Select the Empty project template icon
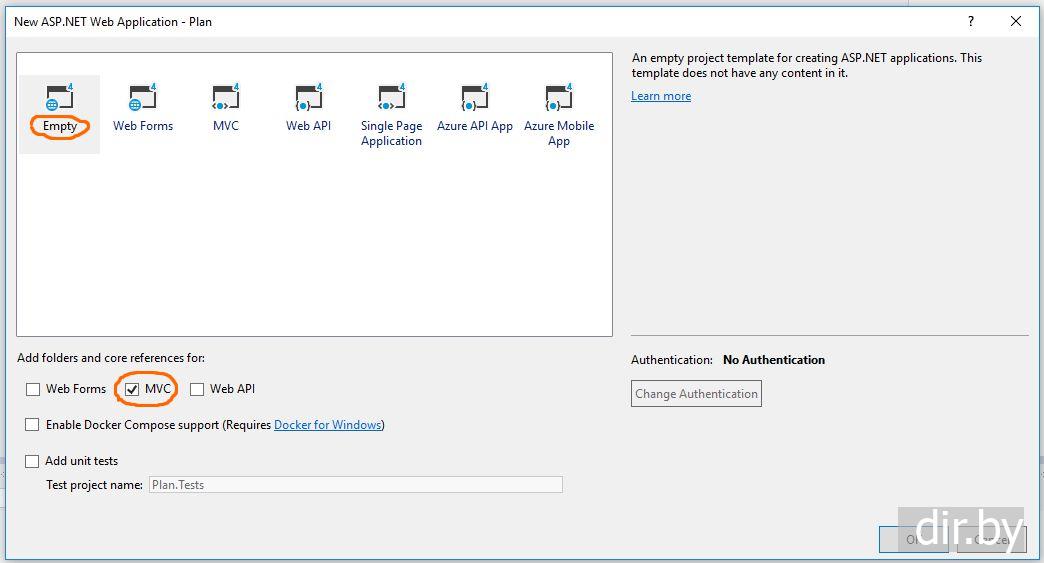Screen dimensions: 1044x563 (59, 97)
